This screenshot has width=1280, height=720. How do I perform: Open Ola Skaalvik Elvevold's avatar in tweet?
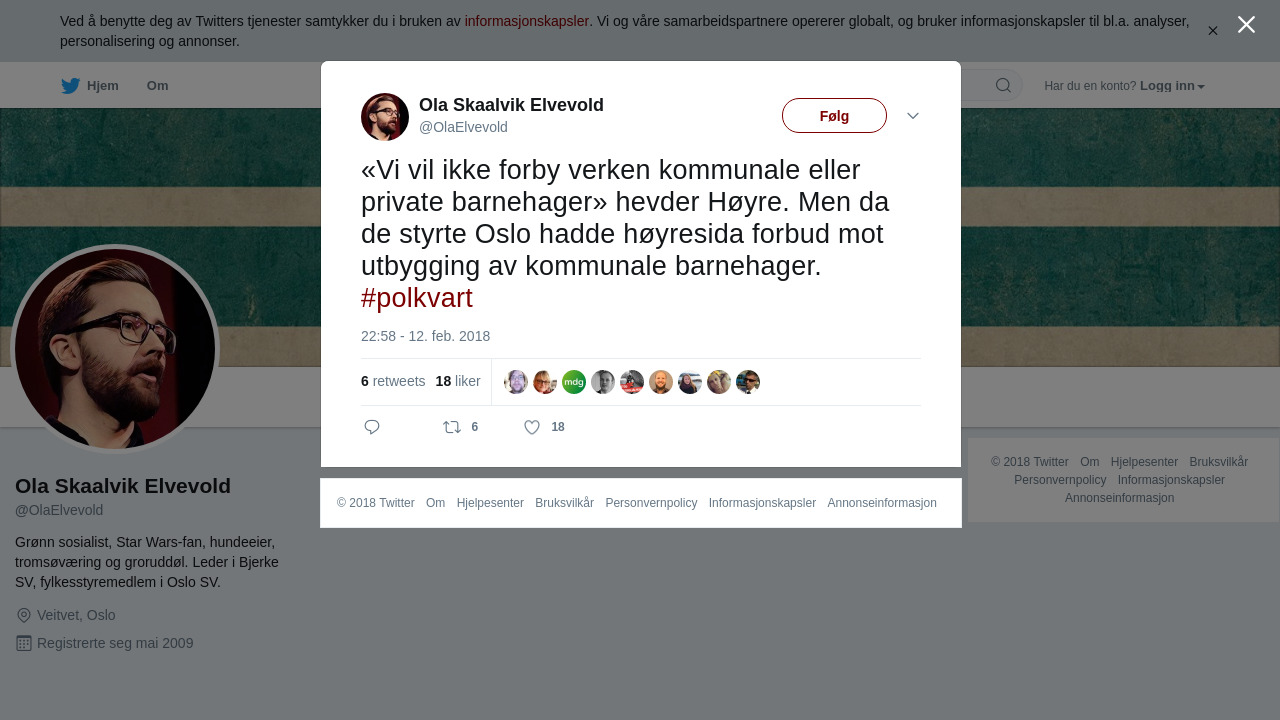coord(385,117)
